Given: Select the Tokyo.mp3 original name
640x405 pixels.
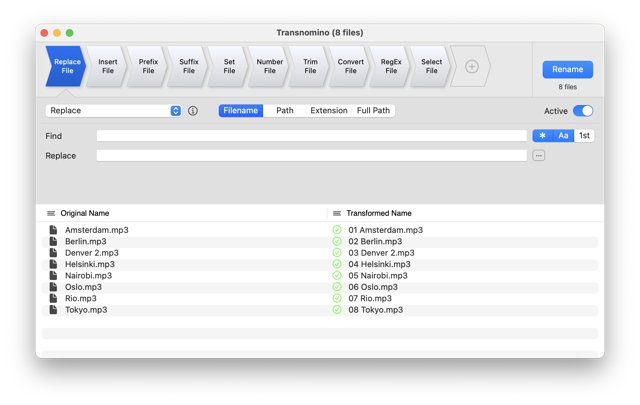Looking at the screenshot, I should point(86,310).
